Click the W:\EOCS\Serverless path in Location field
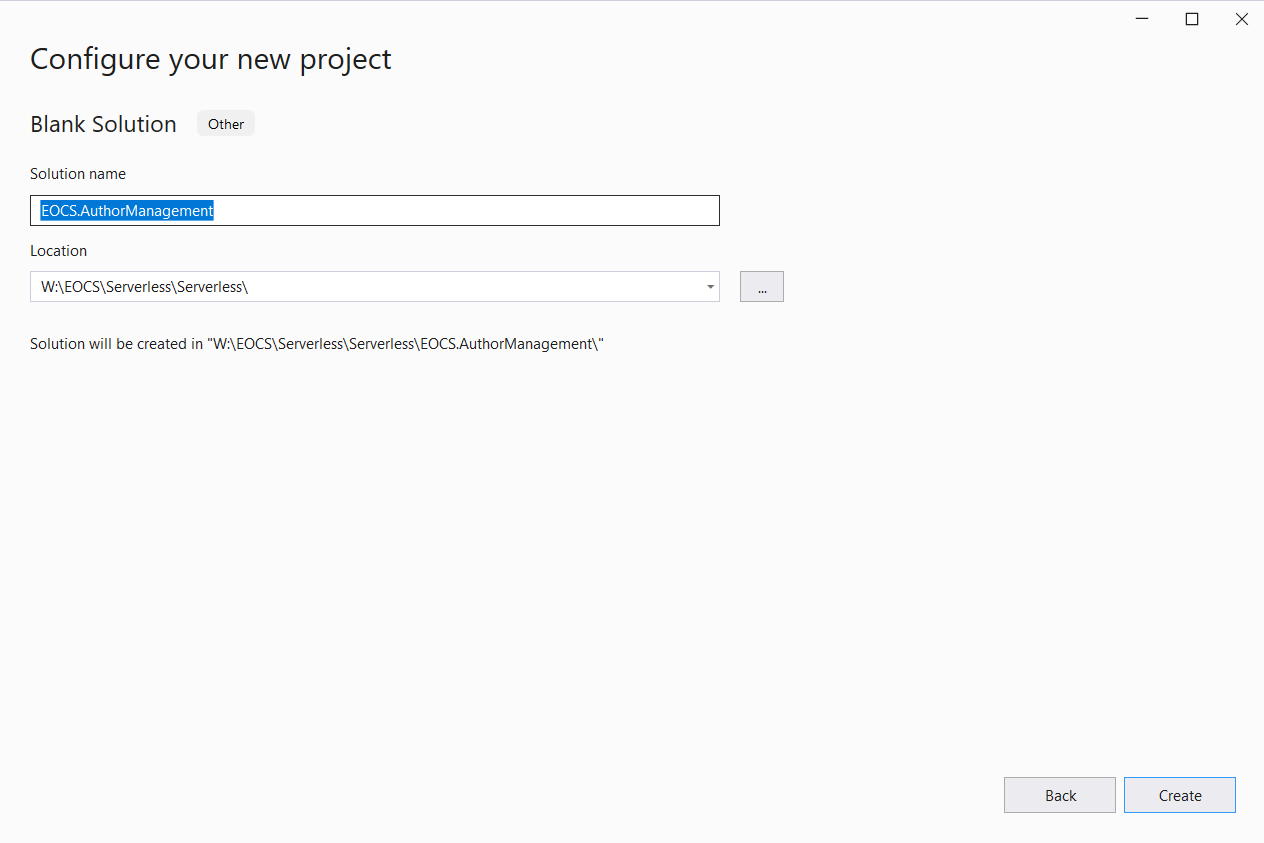This screenshot has width=1264, height=843. [145, 286]
